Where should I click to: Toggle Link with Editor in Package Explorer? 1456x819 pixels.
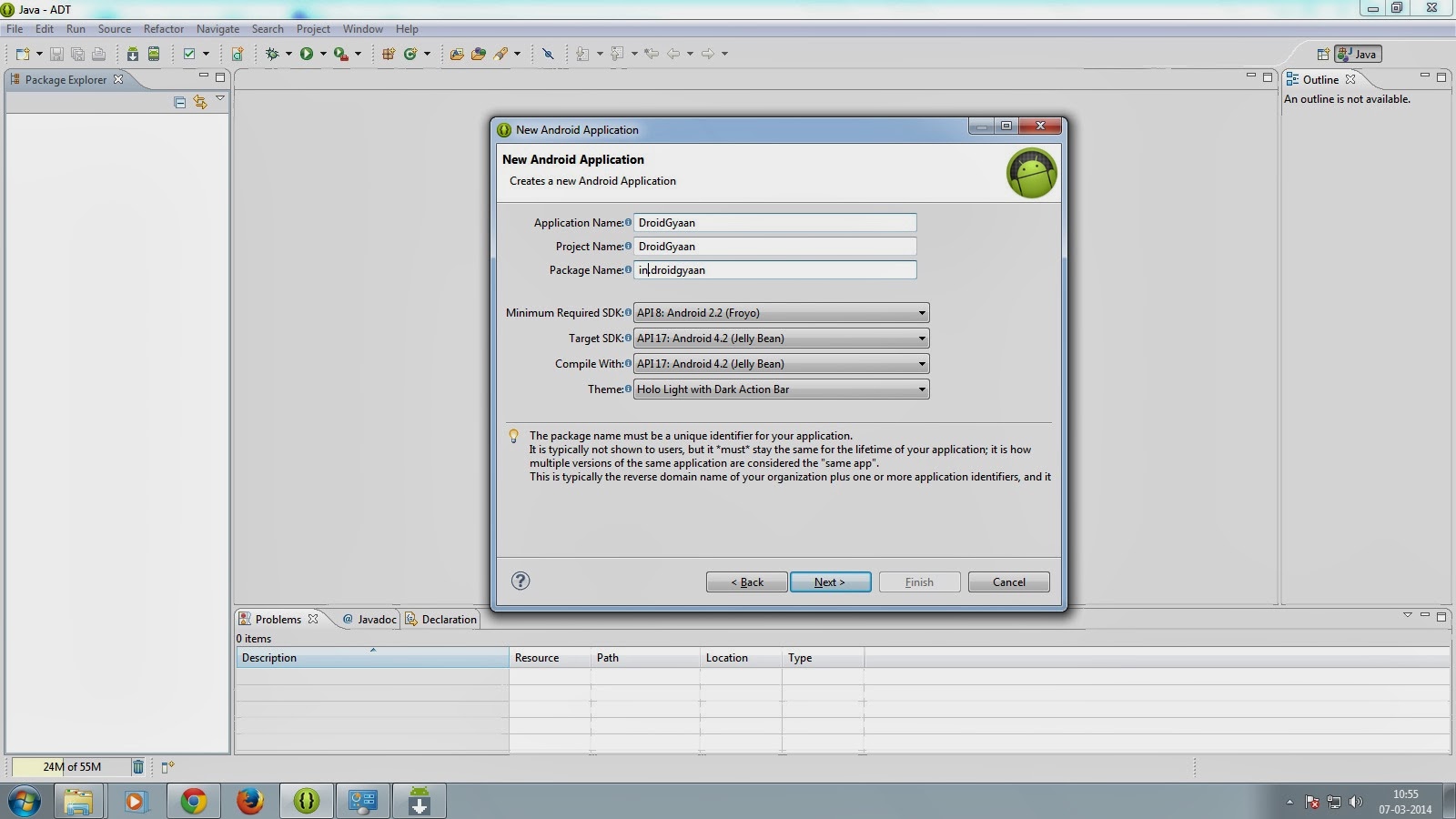click(200, 102)
